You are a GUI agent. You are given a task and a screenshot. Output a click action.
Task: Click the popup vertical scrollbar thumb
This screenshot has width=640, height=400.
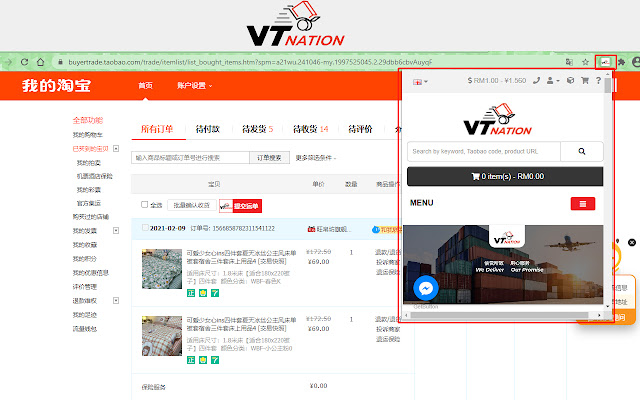tap(608, 86)
